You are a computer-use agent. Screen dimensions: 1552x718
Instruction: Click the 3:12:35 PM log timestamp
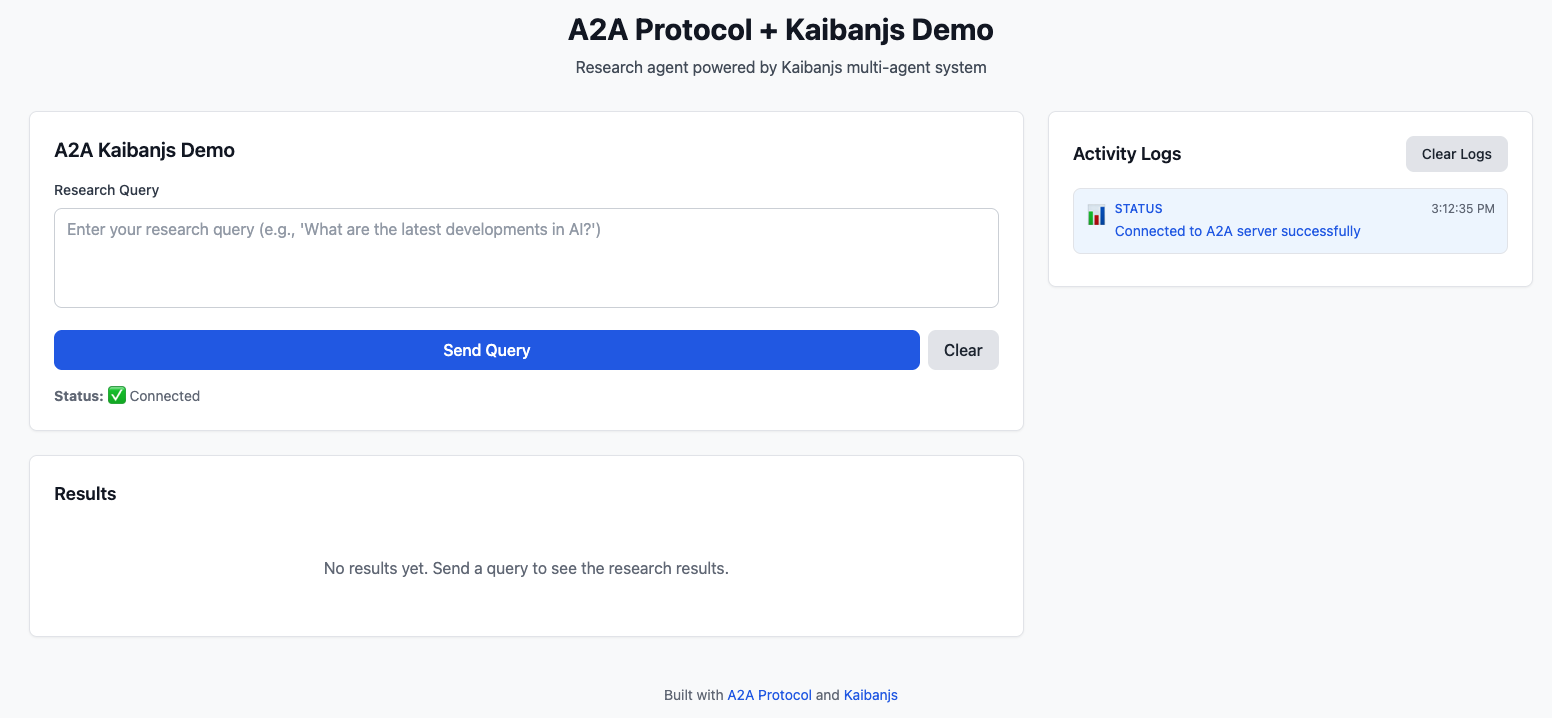click(1462, 209)
